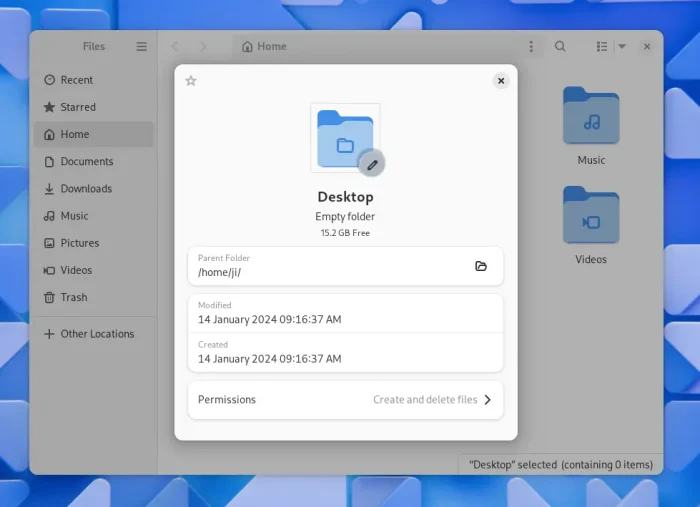
Task: Go back with the left arrow
Action: (x=176, y=47)
